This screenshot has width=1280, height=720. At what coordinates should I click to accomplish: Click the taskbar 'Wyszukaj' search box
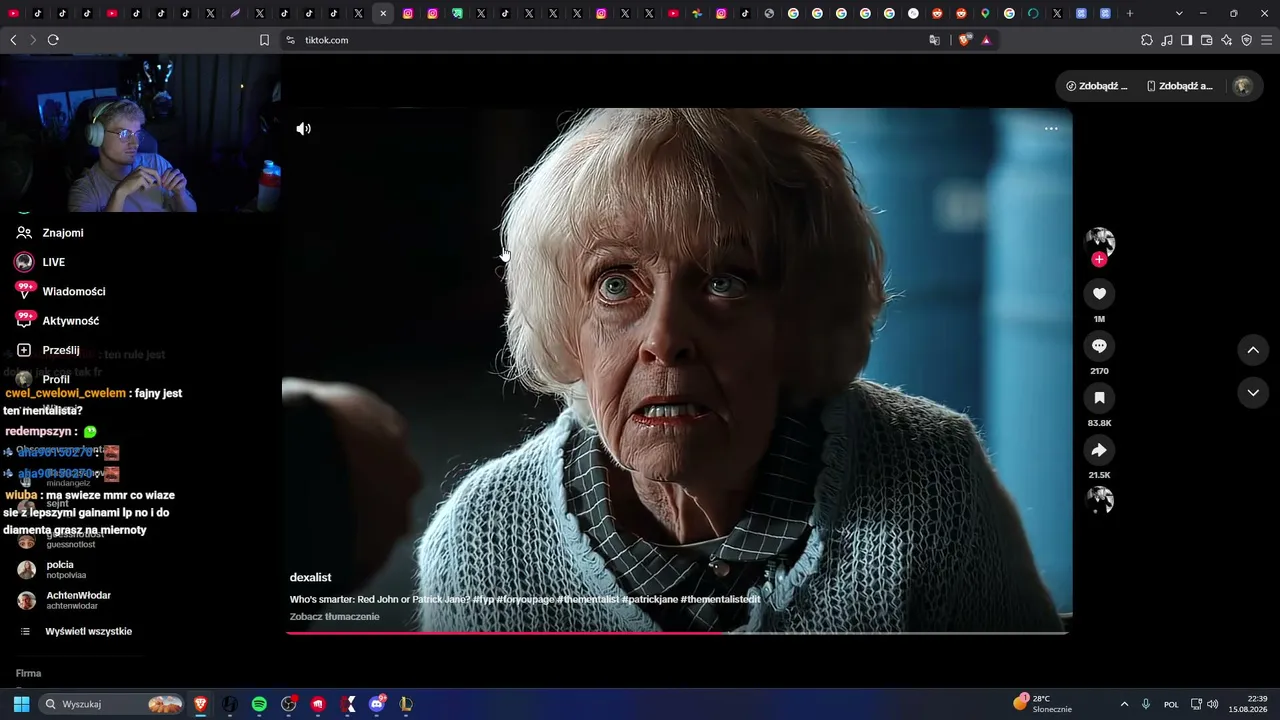click(x=113, y=704)
